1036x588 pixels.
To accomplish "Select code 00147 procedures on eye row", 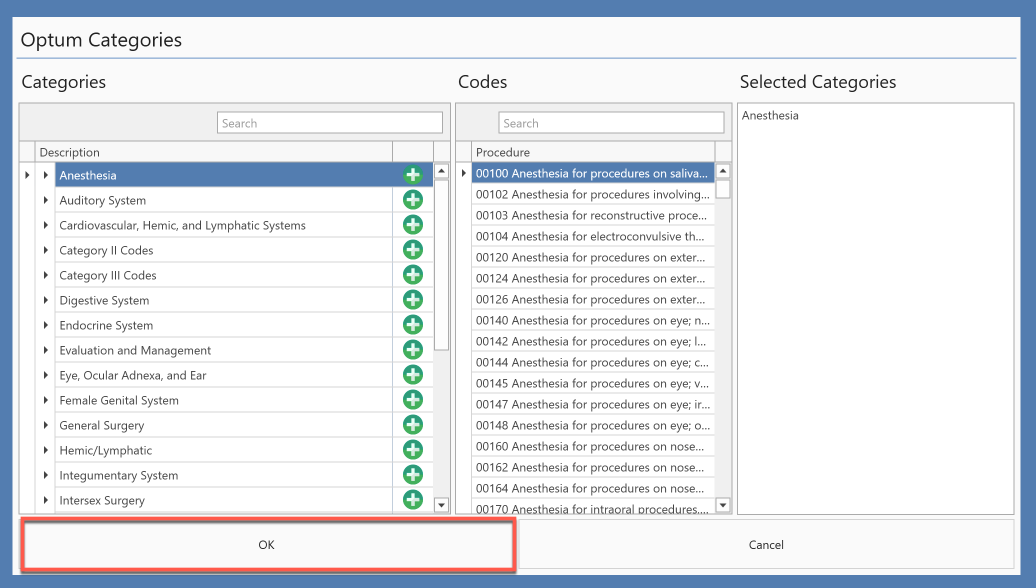I will [593, 404].
